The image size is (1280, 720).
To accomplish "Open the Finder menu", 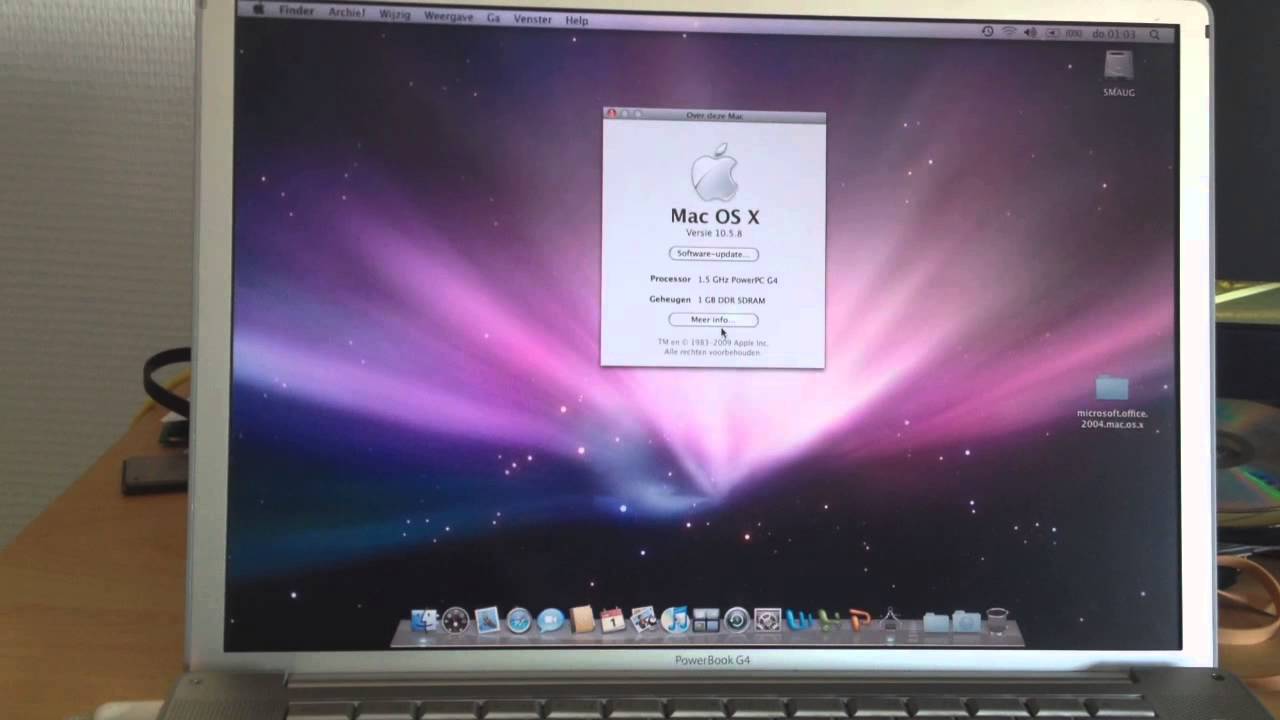I will click(296, 11).
